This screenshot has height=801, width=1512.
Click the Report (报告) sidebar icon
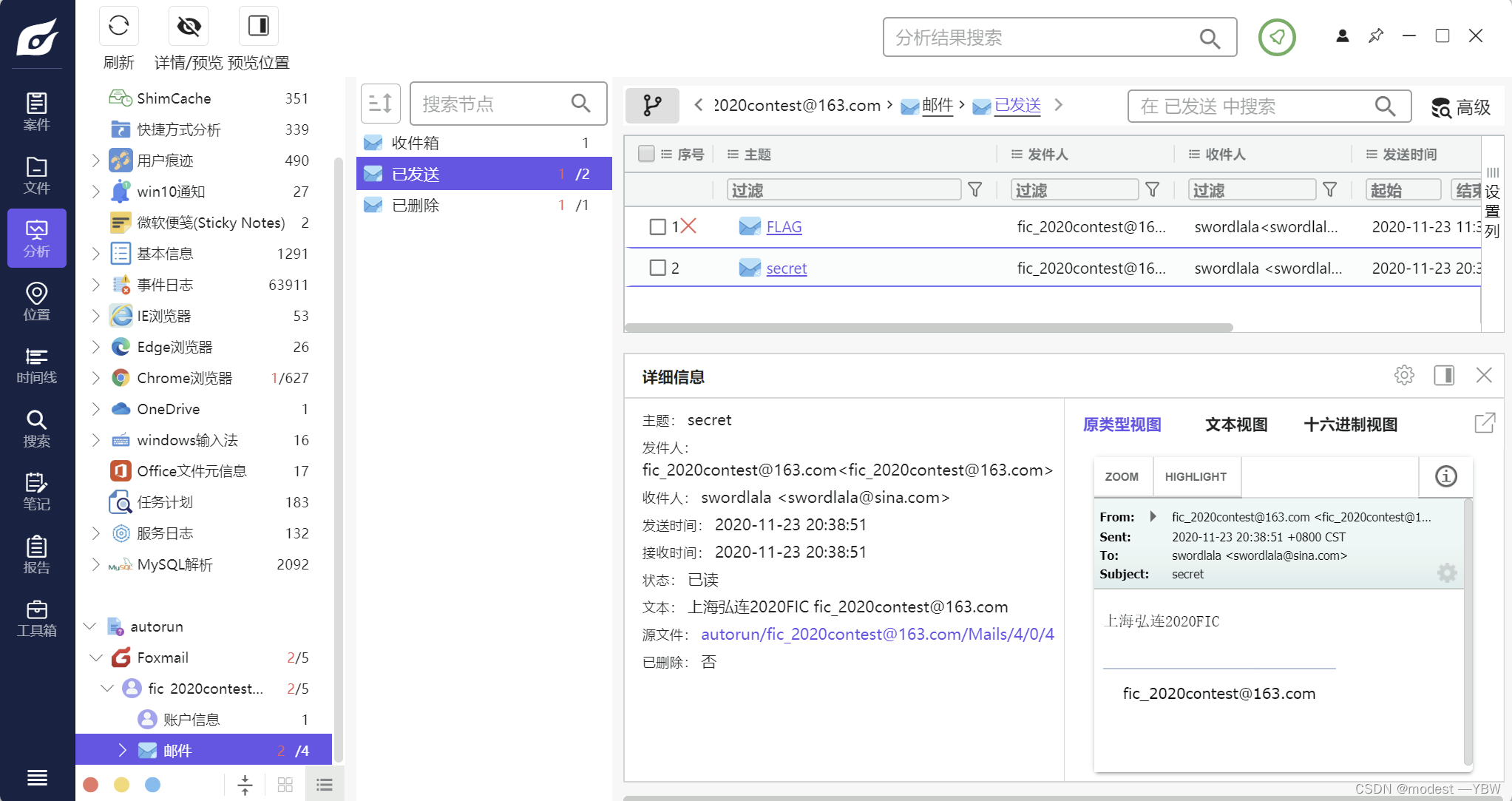36,555
